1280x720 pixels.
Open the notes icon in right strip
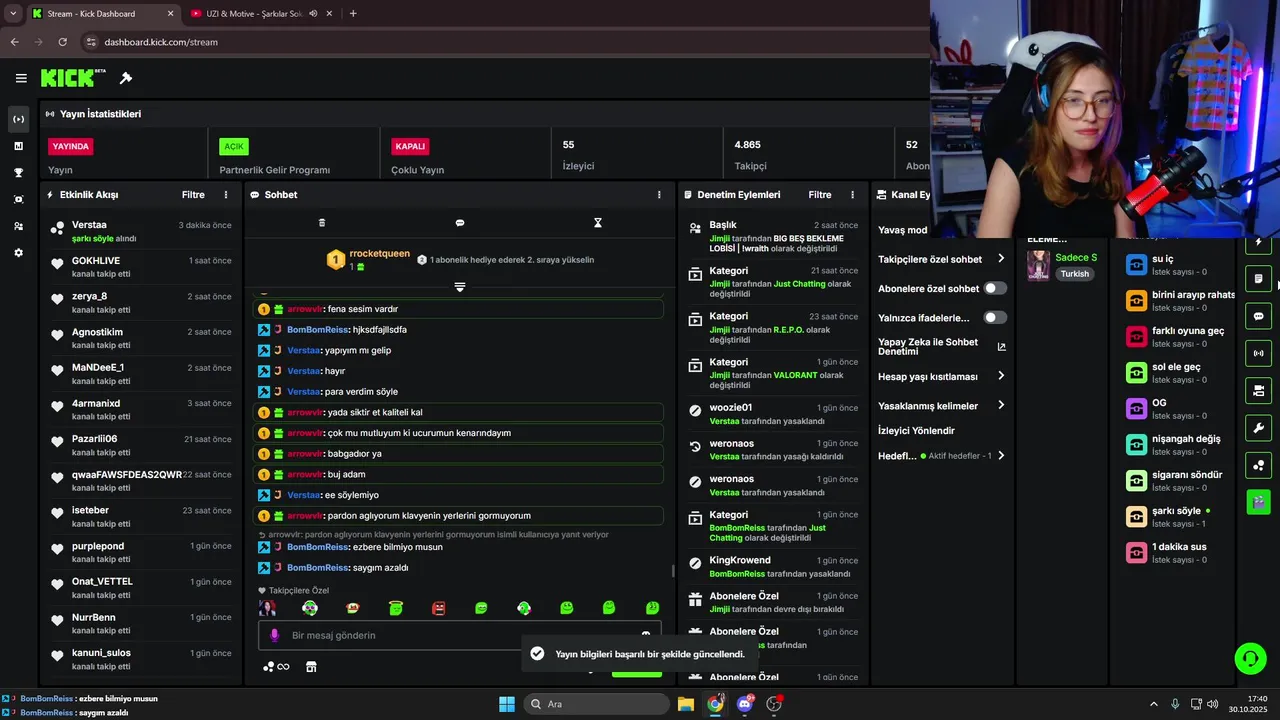[x=1259, y=279]
